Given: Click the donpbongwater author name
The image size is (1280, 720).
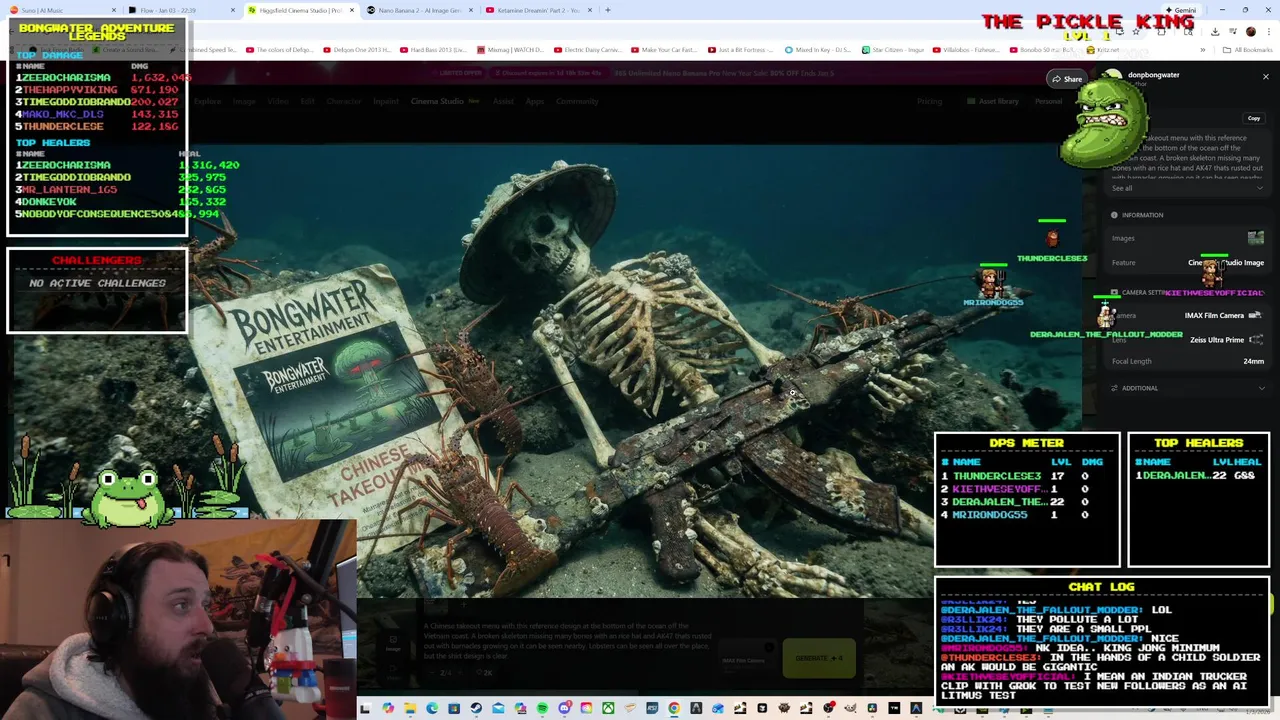Looking at the screenshot, I should (1153, 75).
